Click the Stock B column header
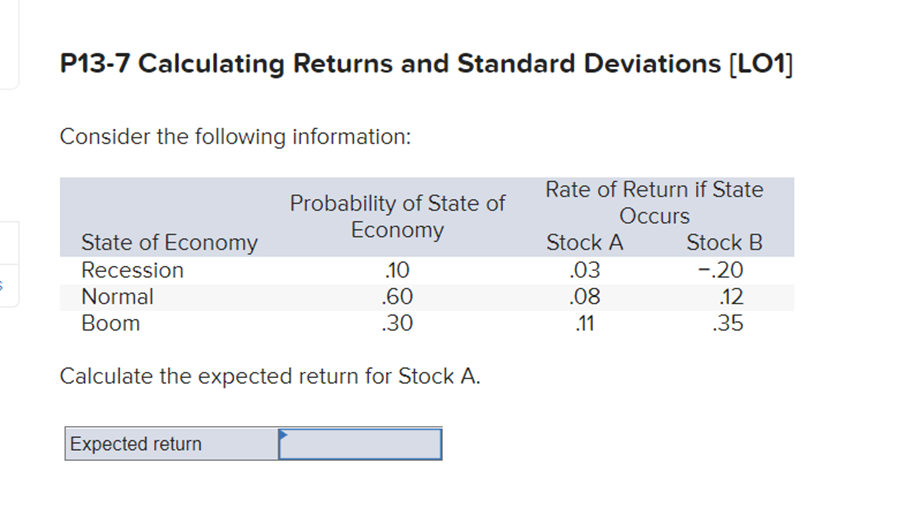 point(725,243)
